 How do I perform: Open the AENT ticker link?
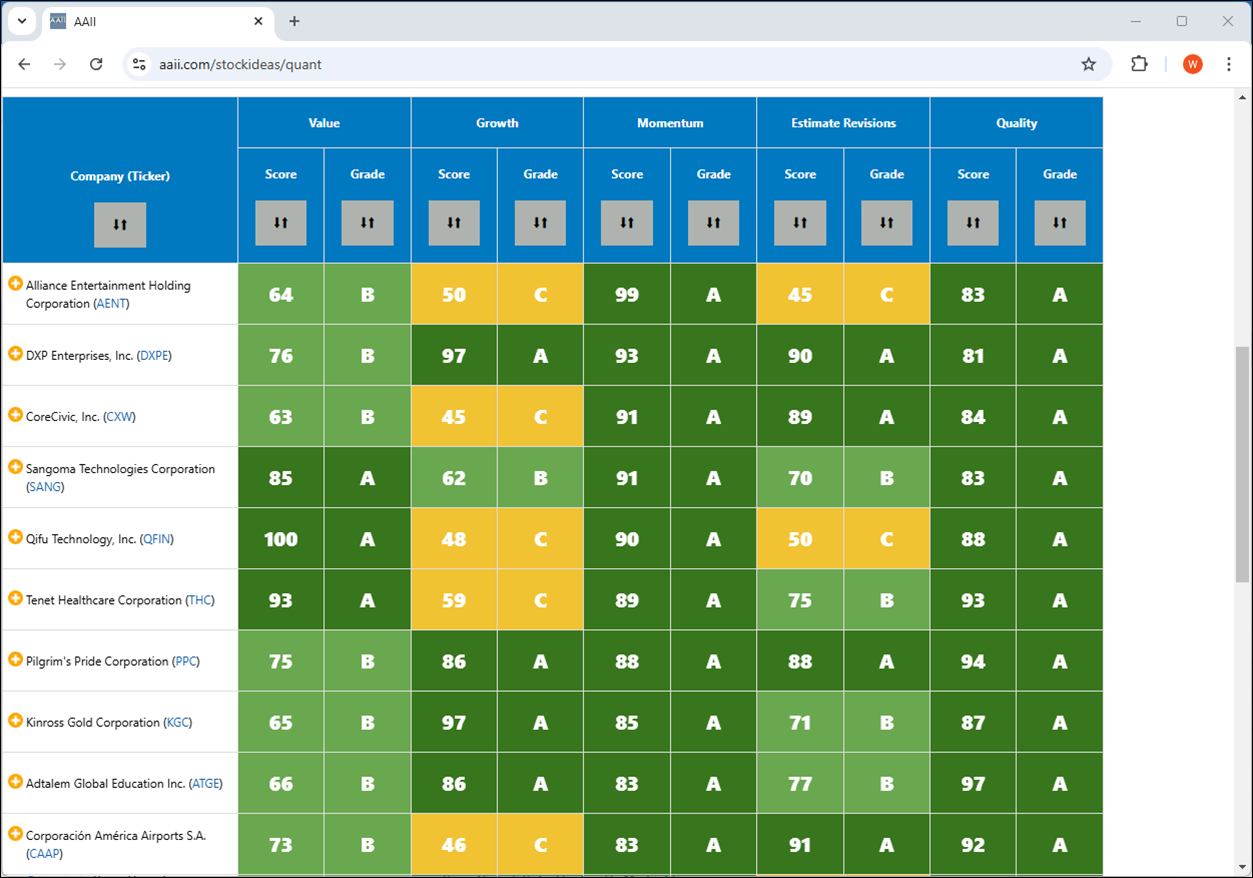point(111,304)
